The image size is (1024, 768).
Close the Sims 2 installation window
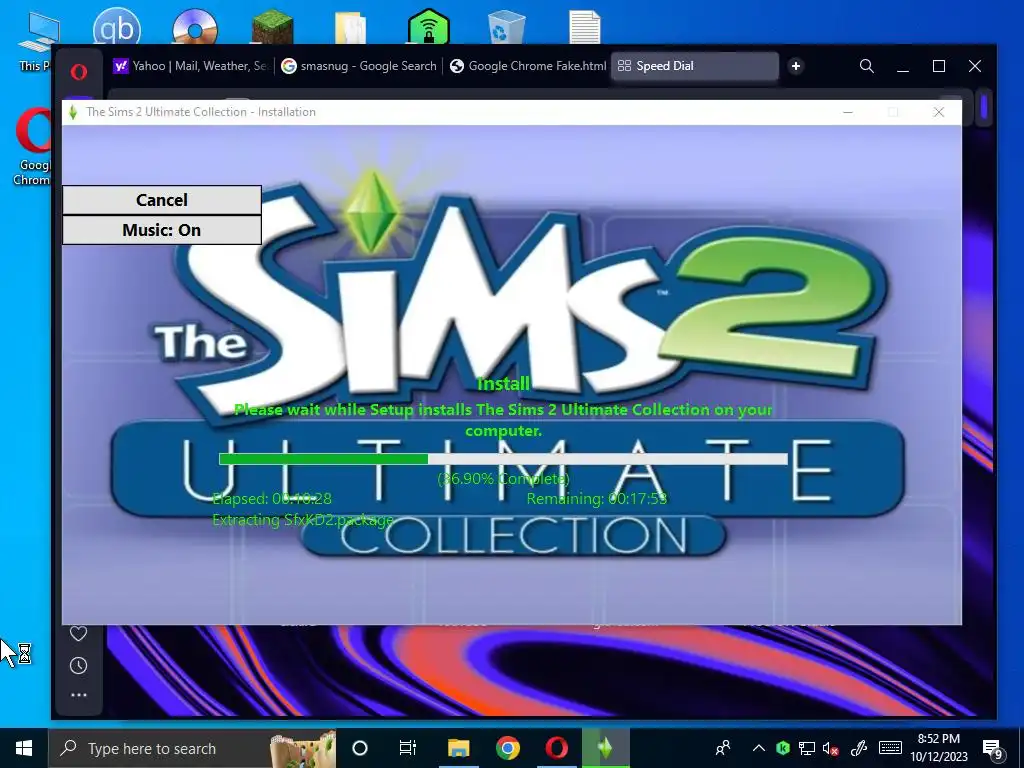pyautogui.click(x=939, y=112)
